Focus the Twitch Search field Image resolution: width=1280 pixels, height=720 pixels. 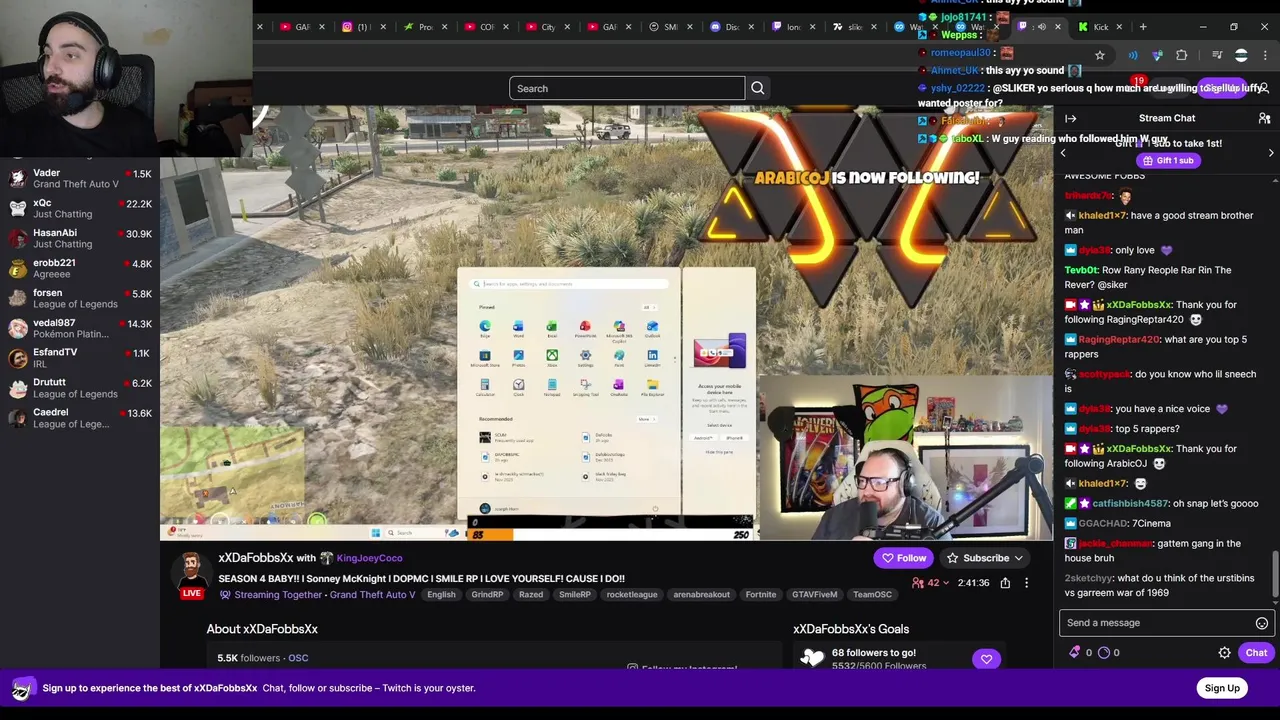click(627, 88)
